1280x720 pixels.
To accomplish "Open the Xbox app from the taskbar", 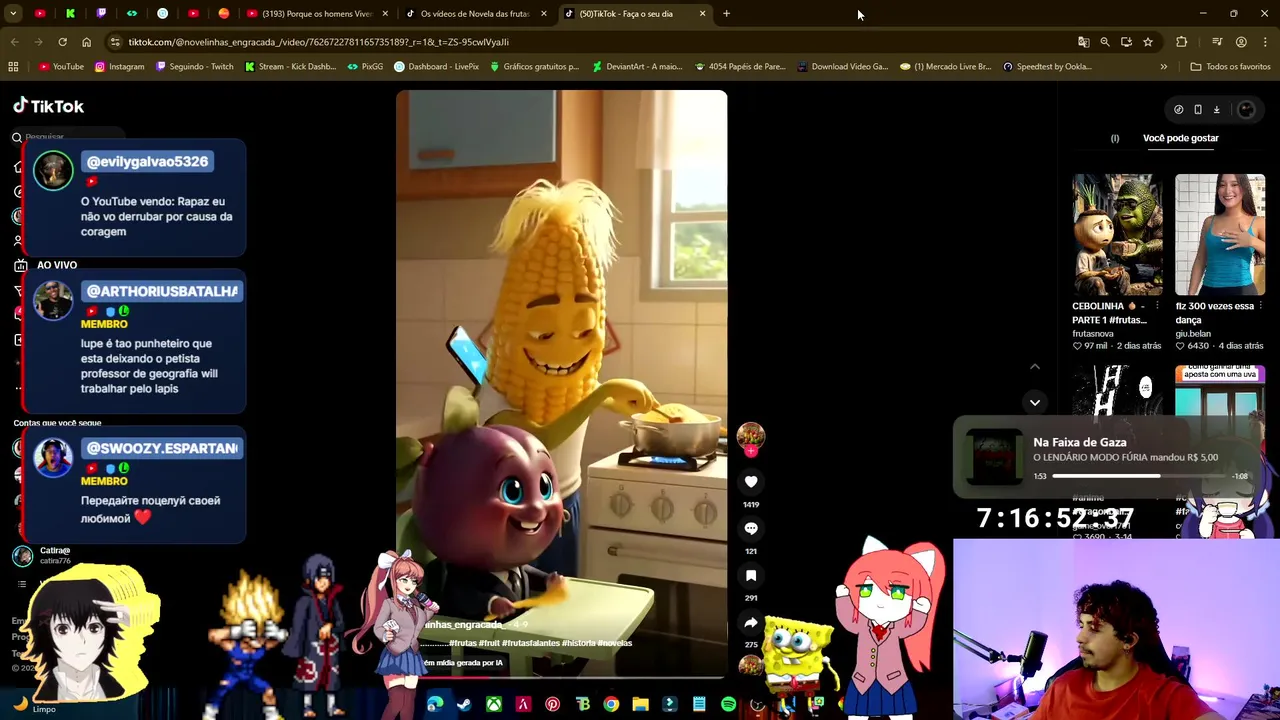I will 493,705.
